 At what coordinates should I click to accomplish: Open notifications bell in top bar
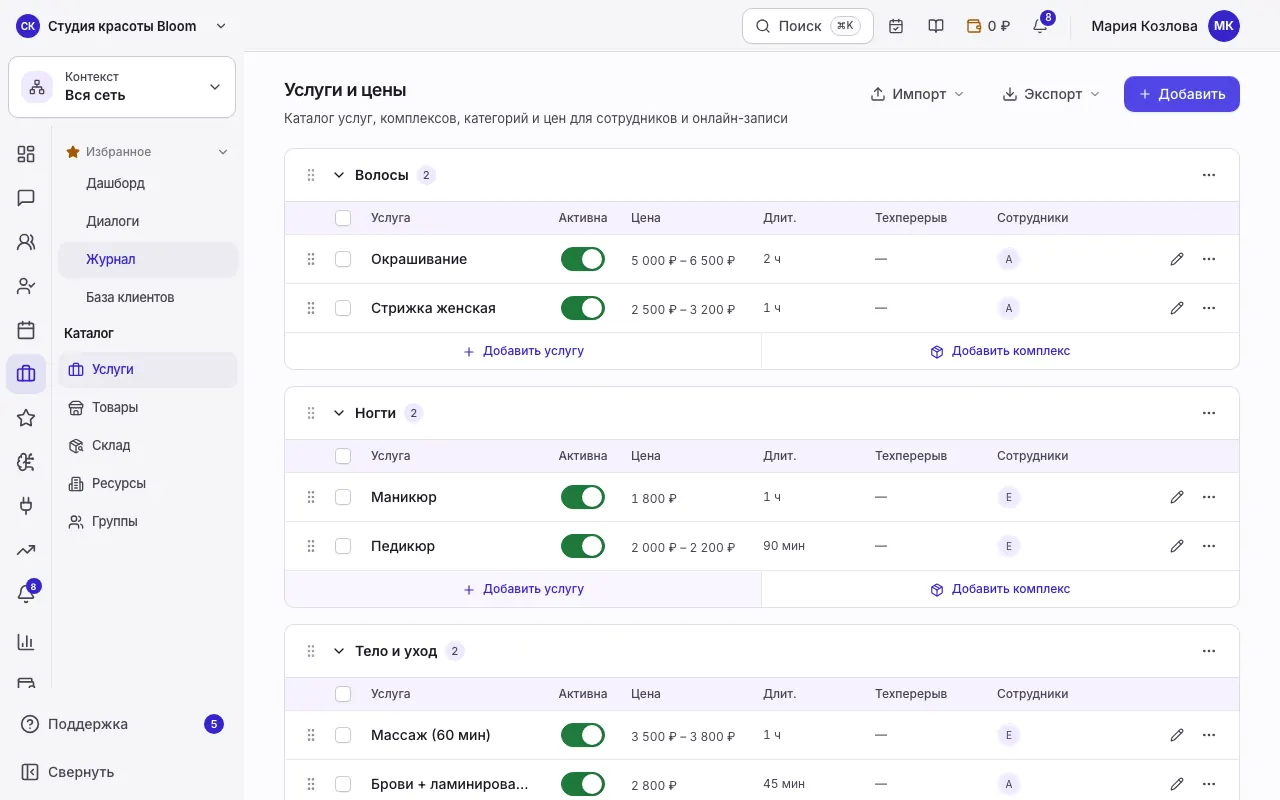[1040, 26]
